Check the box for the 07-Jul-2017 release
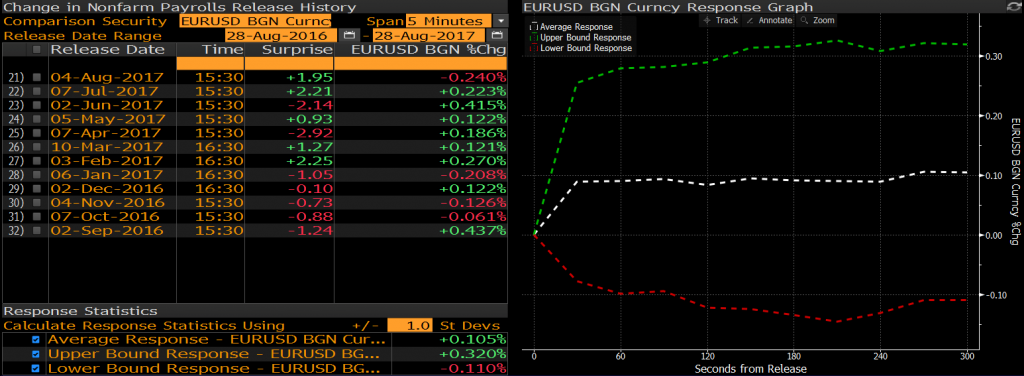 click(37, 91)
